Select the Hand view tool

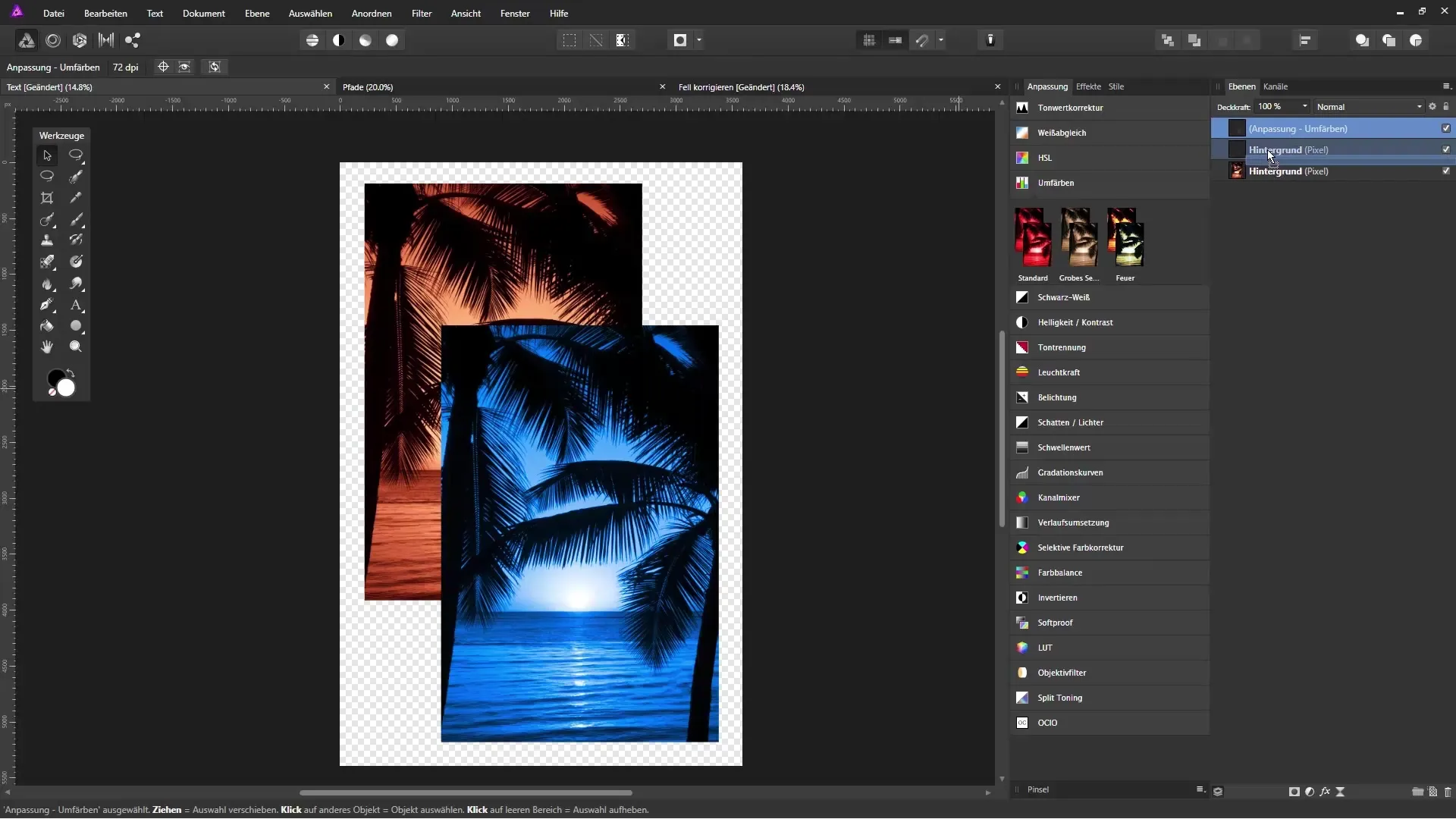point(47,347)
